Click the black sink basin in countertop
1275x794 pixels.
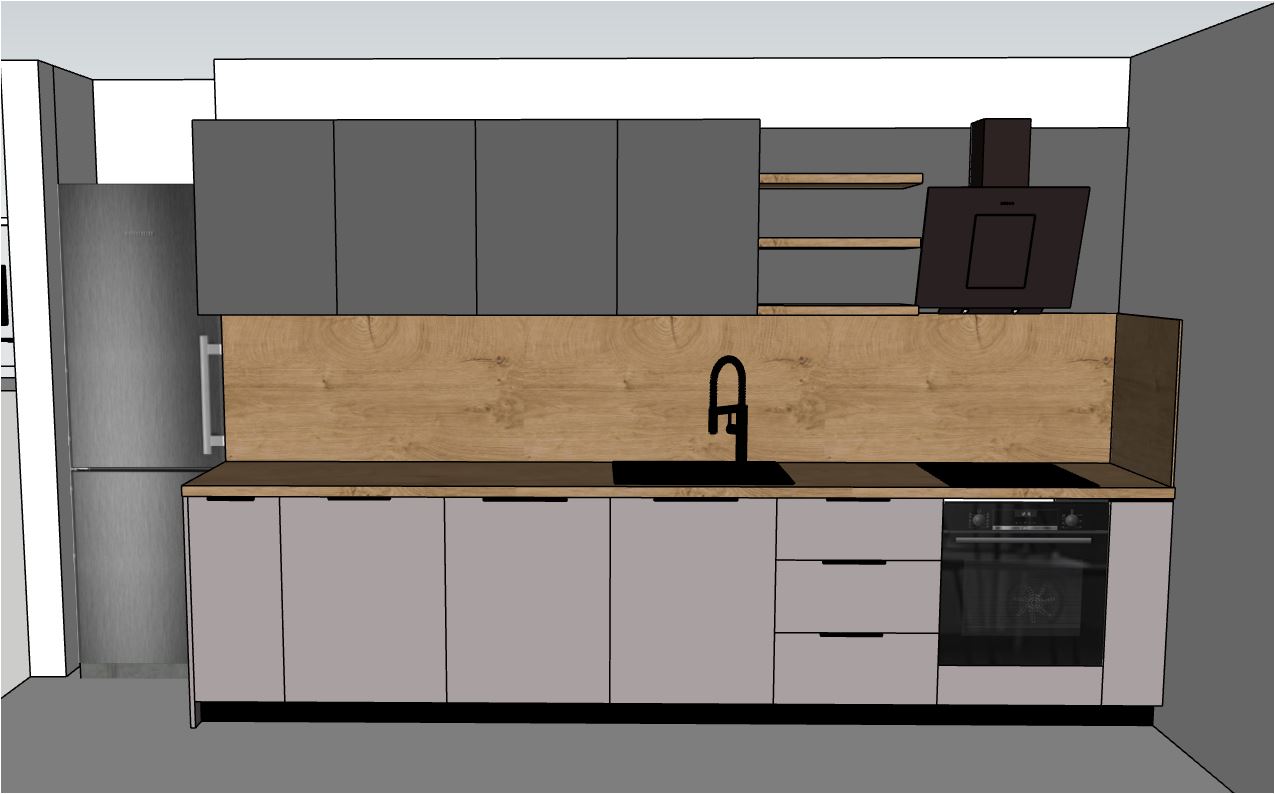(x=702, y=473)
